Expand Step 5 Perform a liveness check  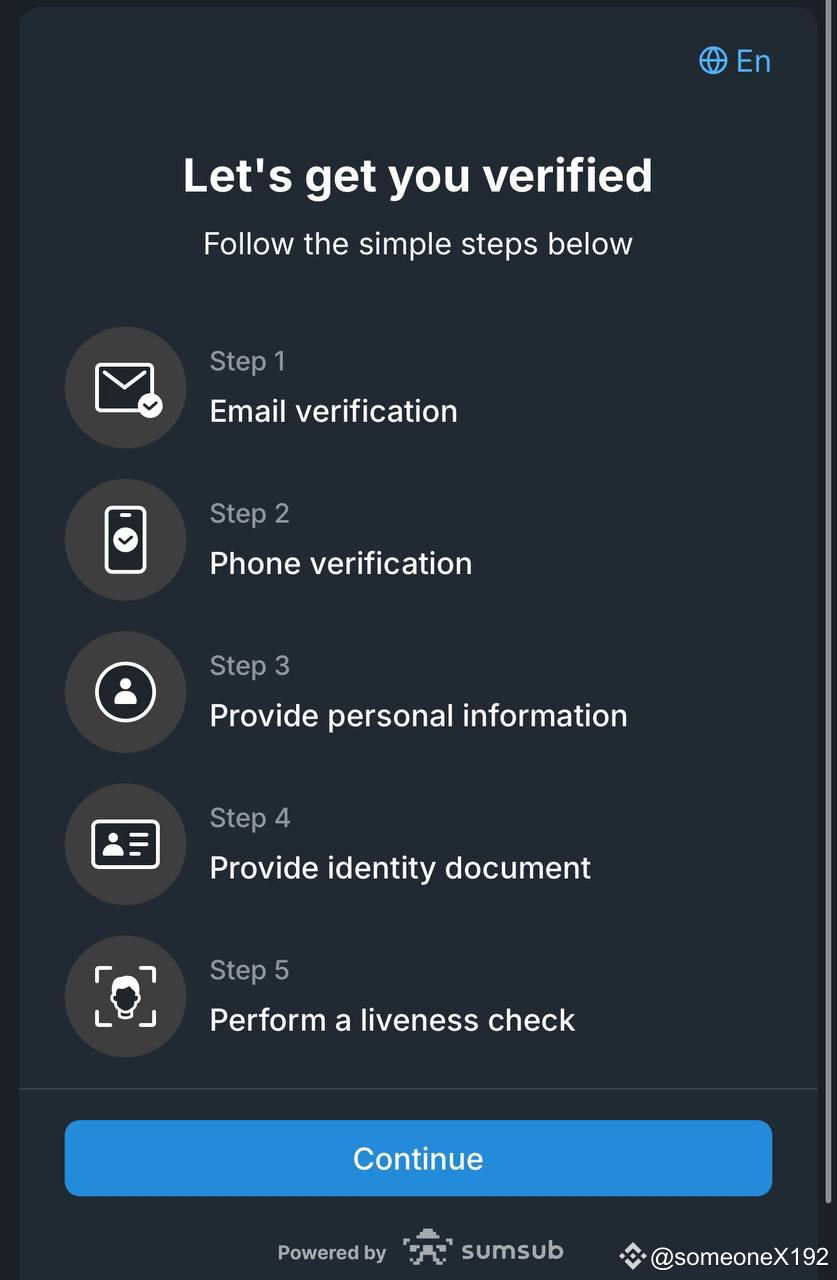391,1019
